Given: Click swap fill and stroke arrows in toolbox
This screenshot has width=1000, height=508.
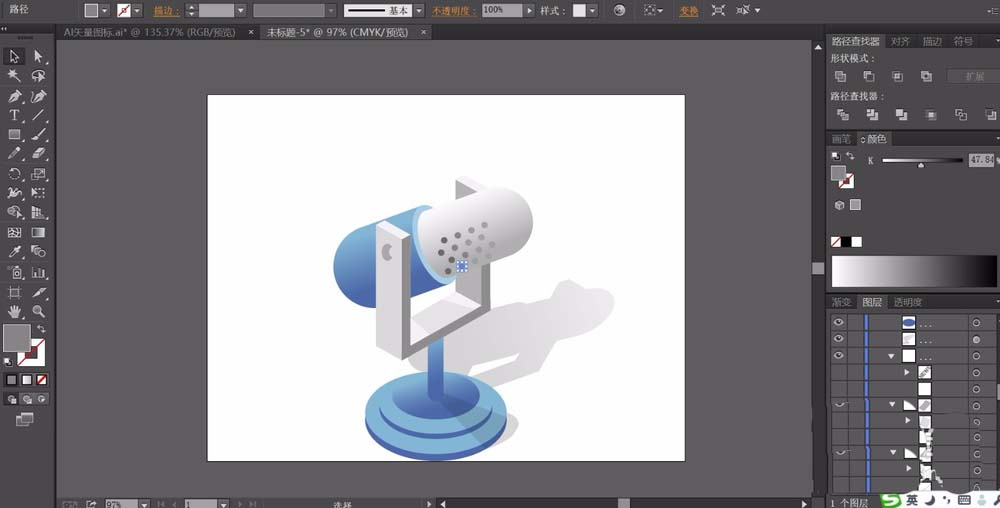Looking at the screenshot, I should click(41, 329).
